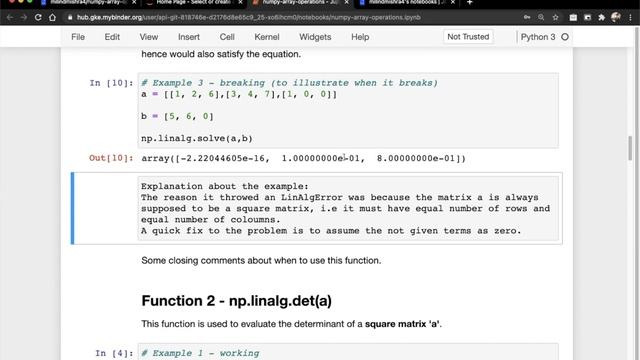Click the 'b = [5, 6, 0]' code line
640x360 pixels.
click(177, 116)
